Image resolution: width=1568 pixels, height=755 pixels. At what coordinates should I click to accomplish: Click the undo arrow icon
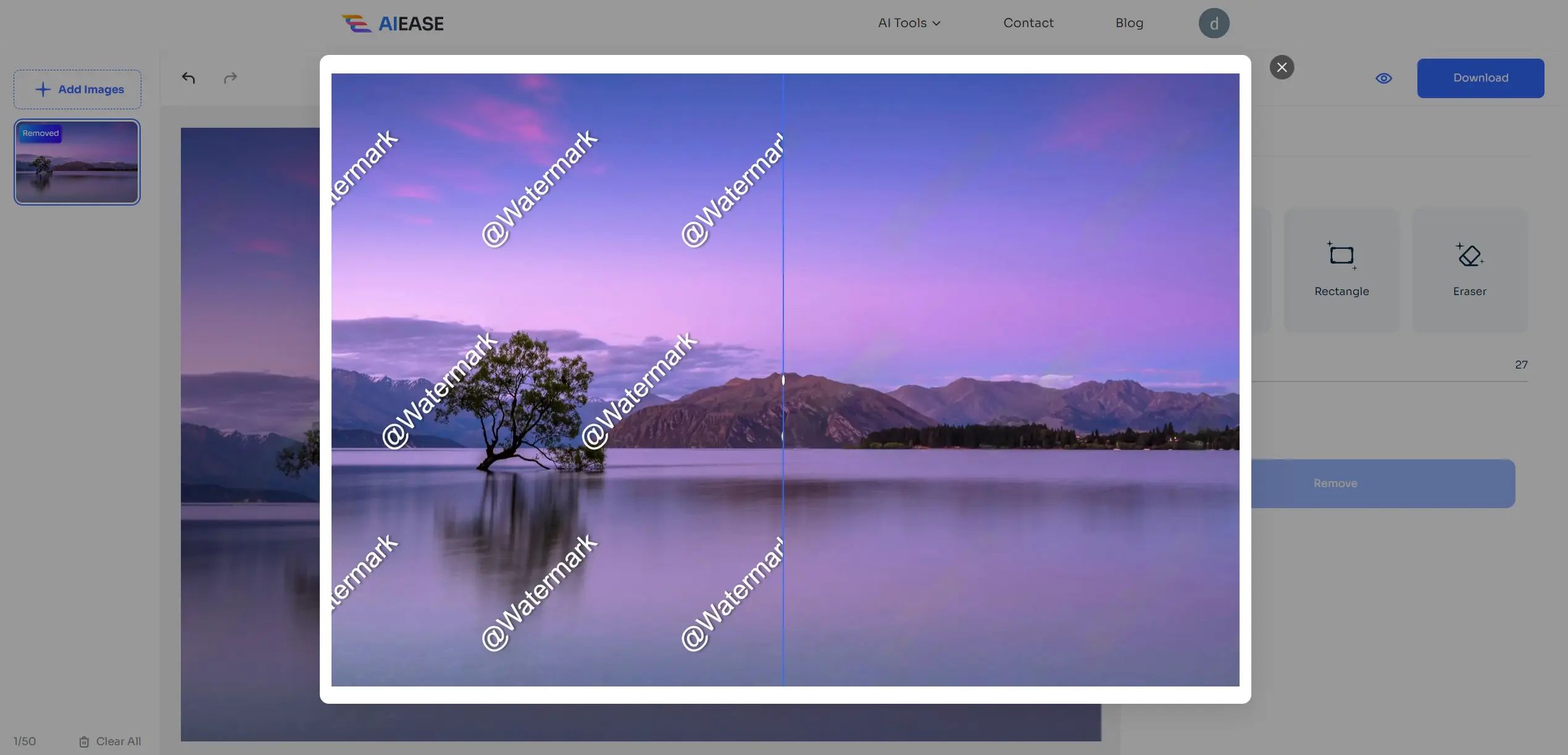188,78
